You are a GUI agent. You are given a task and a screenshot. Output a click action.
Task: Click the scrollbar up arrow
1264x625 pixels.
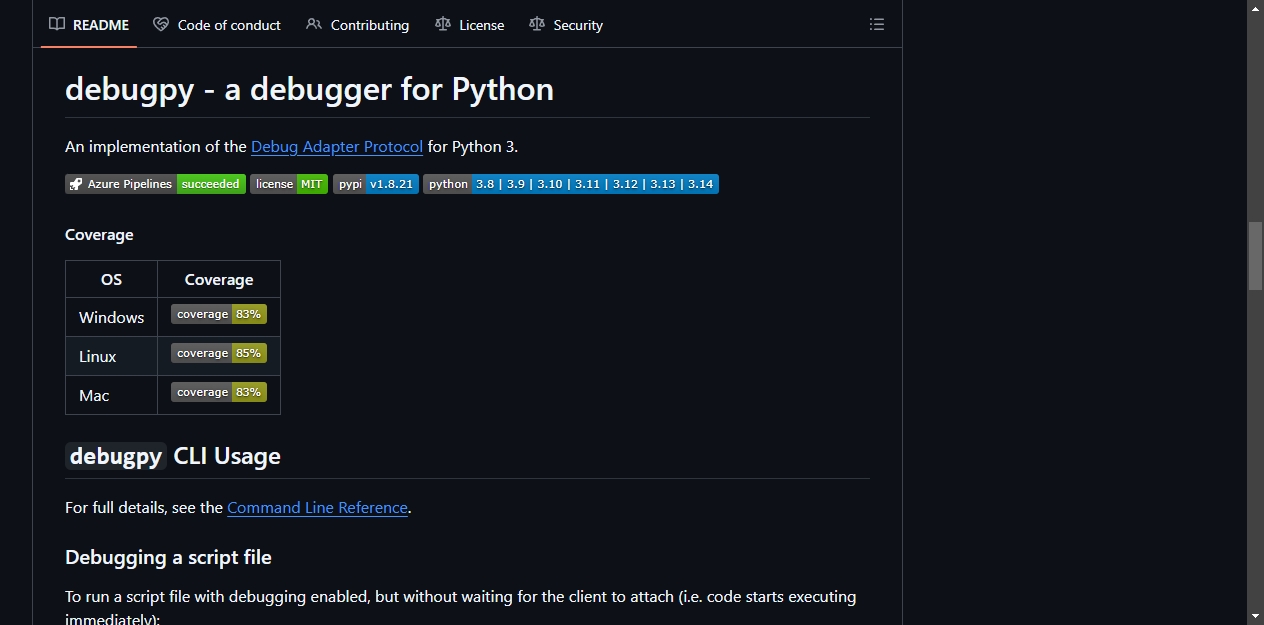coord(1255,8)
